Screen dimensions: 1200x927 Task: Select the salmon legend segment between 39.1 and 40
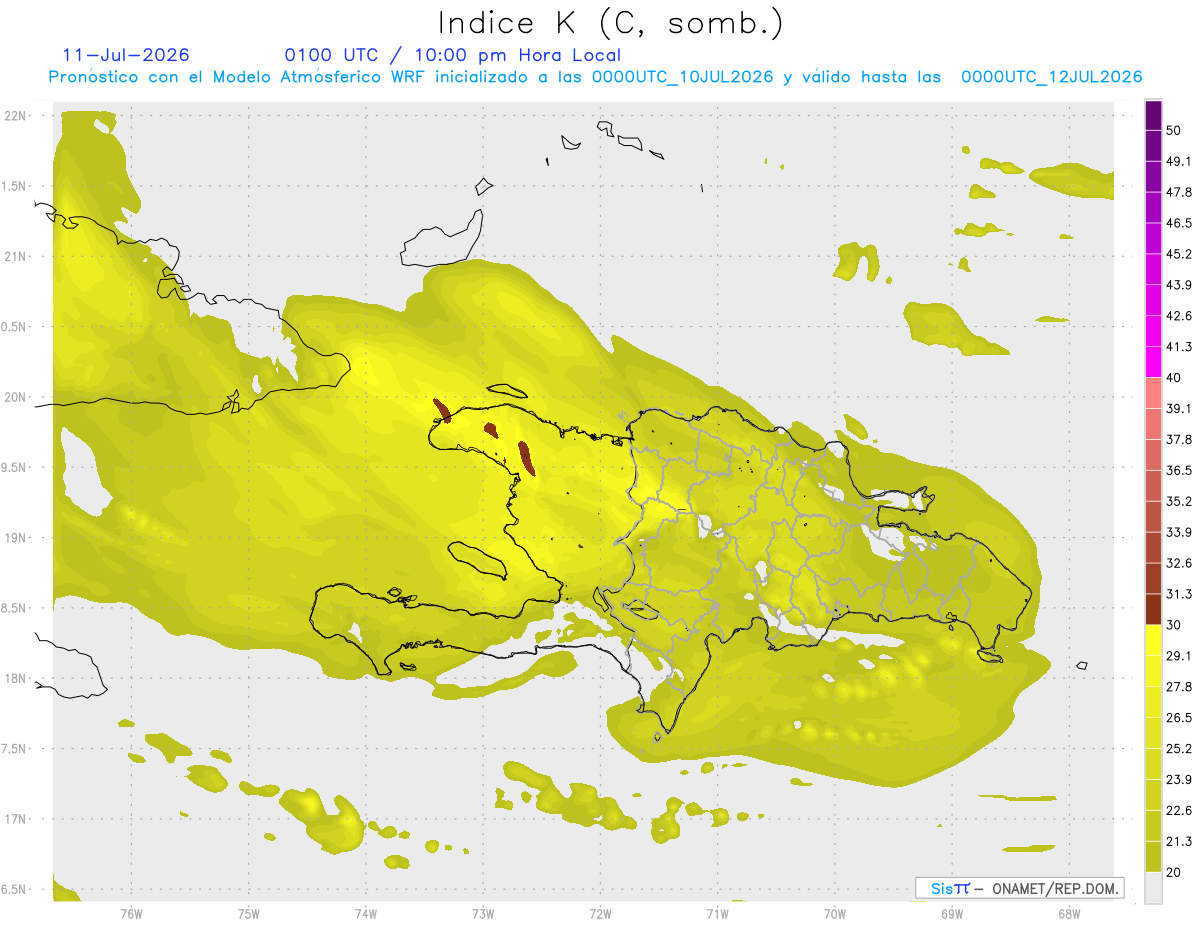click(x=1154, y=393)
